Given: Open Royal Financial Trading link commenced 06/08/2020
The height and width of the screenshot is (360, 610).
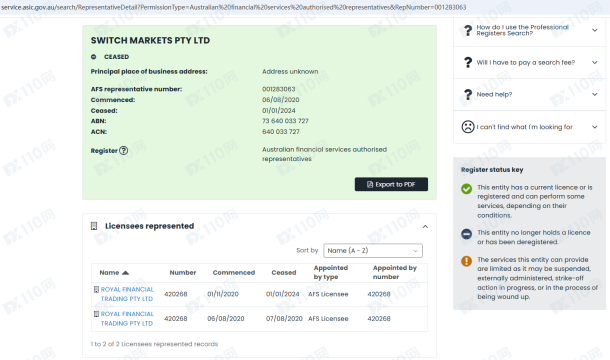Looking at the screenshot, I should [x=127, y=319].
